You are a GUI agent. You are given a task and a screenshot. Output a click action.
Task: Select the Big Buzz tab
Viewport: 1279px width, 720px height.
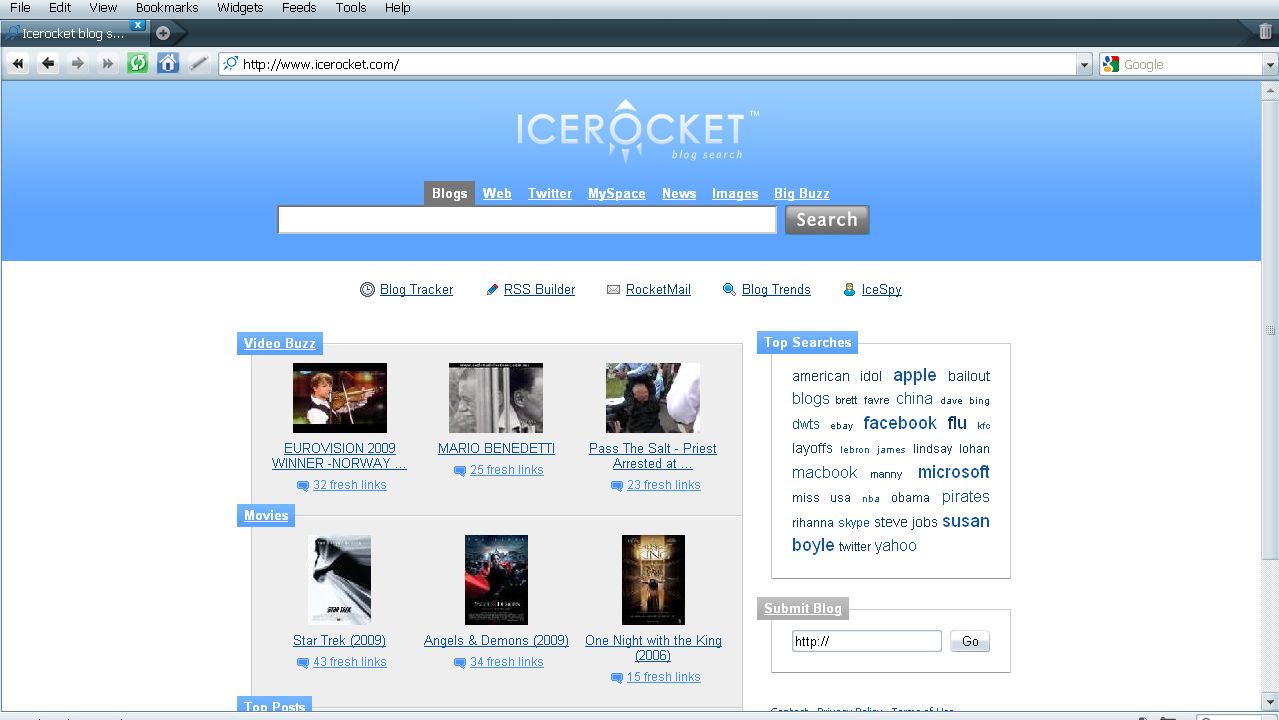[801, 193]
